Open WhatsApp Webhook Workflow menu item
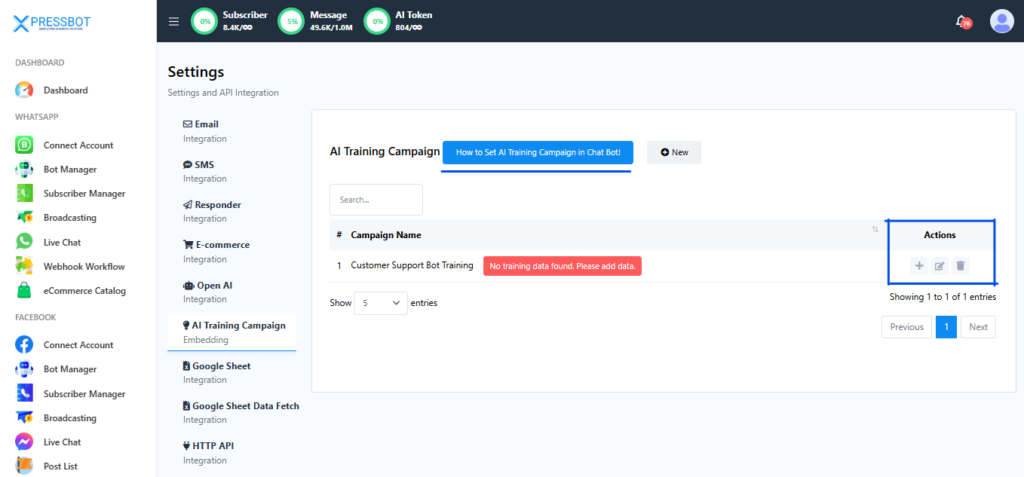 tap(83, 266)
